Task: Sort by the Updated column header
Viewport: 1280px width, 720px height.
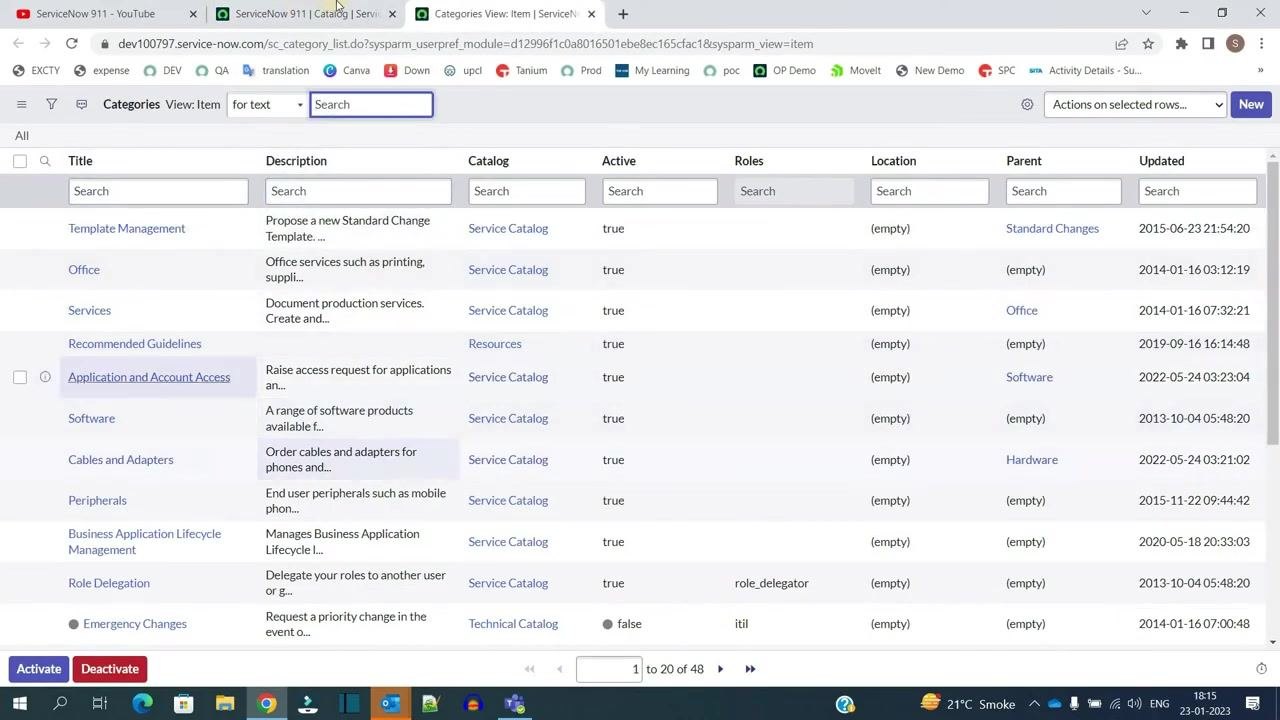Action: pos(1161,161)
